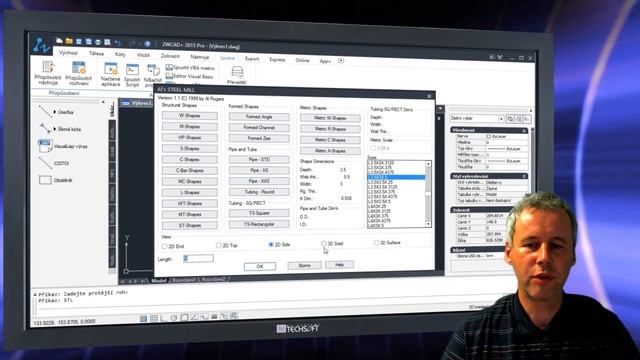The image size is (640, 360).
Task: Click the Size list scrollbar down arrow
Action: pyautogui.click(x=428, y=224)
